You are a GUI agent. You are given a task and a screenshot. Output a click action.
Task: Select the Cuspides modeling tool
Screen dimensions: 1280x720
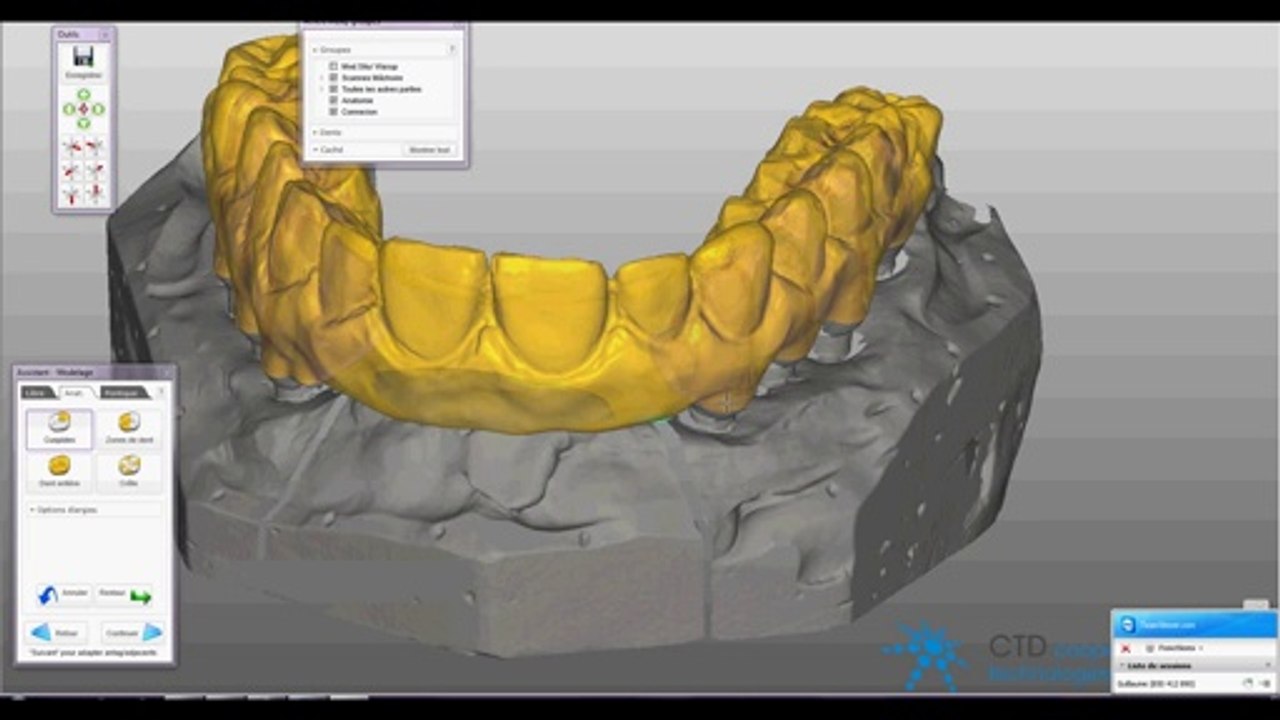click(59, 429)
